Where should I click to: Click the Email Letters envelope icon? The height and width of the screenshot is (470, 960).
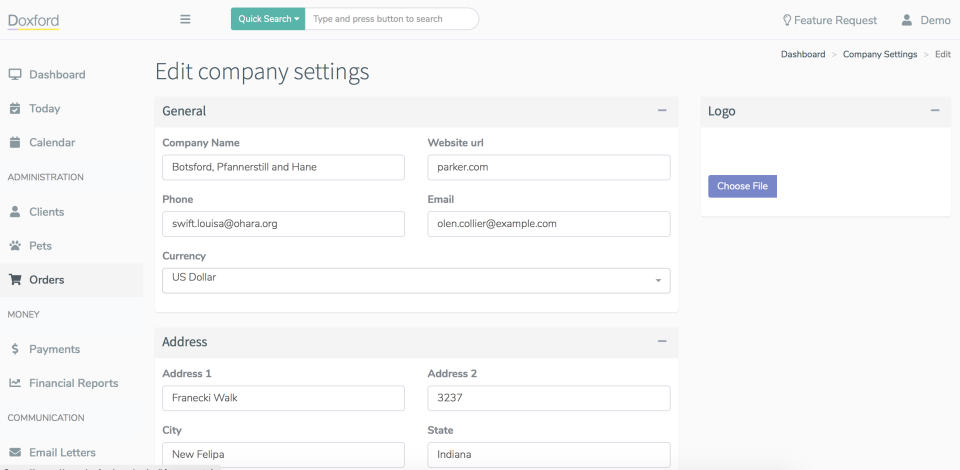15,453
